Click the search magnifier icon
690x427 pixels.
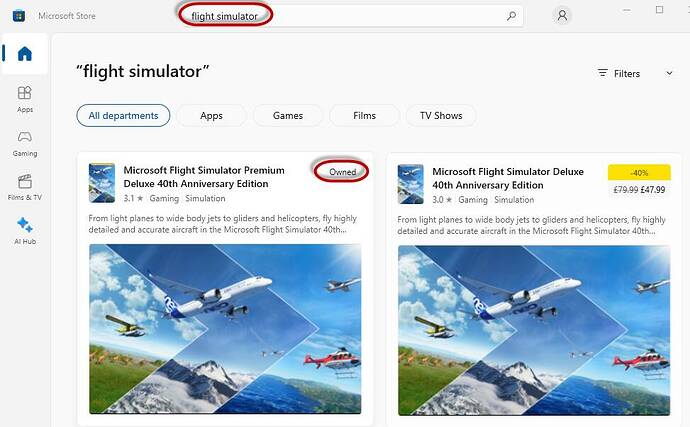tap(511, 16)
